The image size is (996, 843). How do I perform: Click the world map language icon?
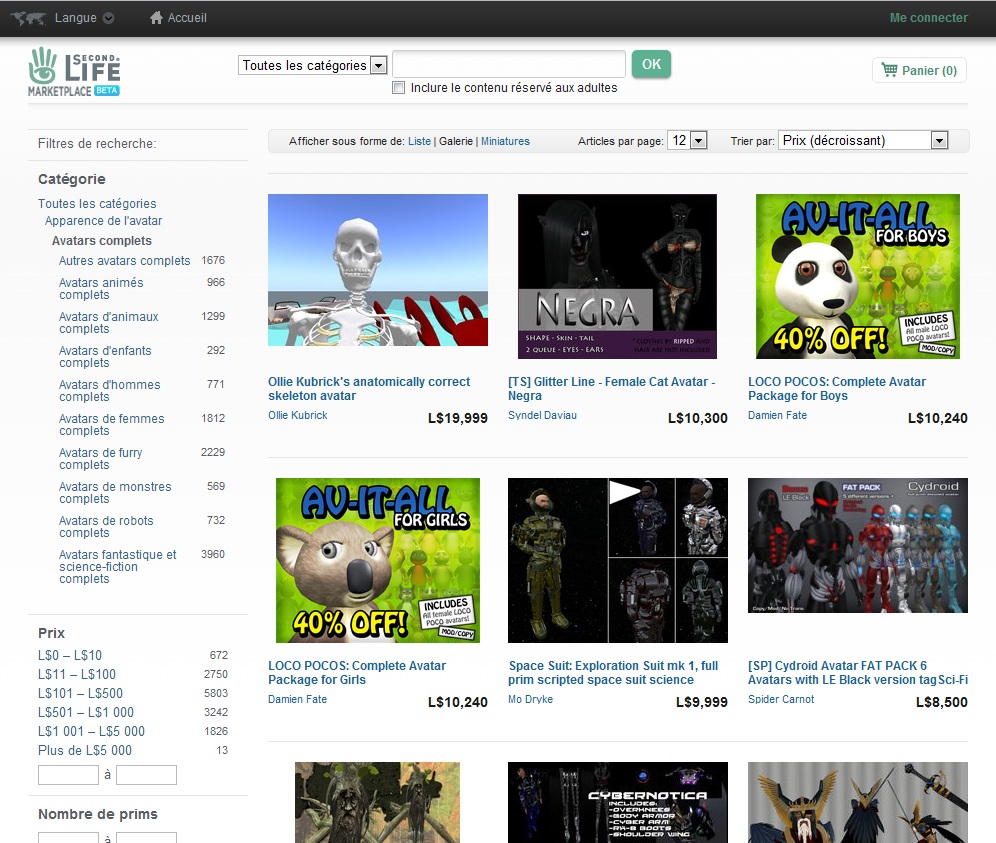(28, 18)
